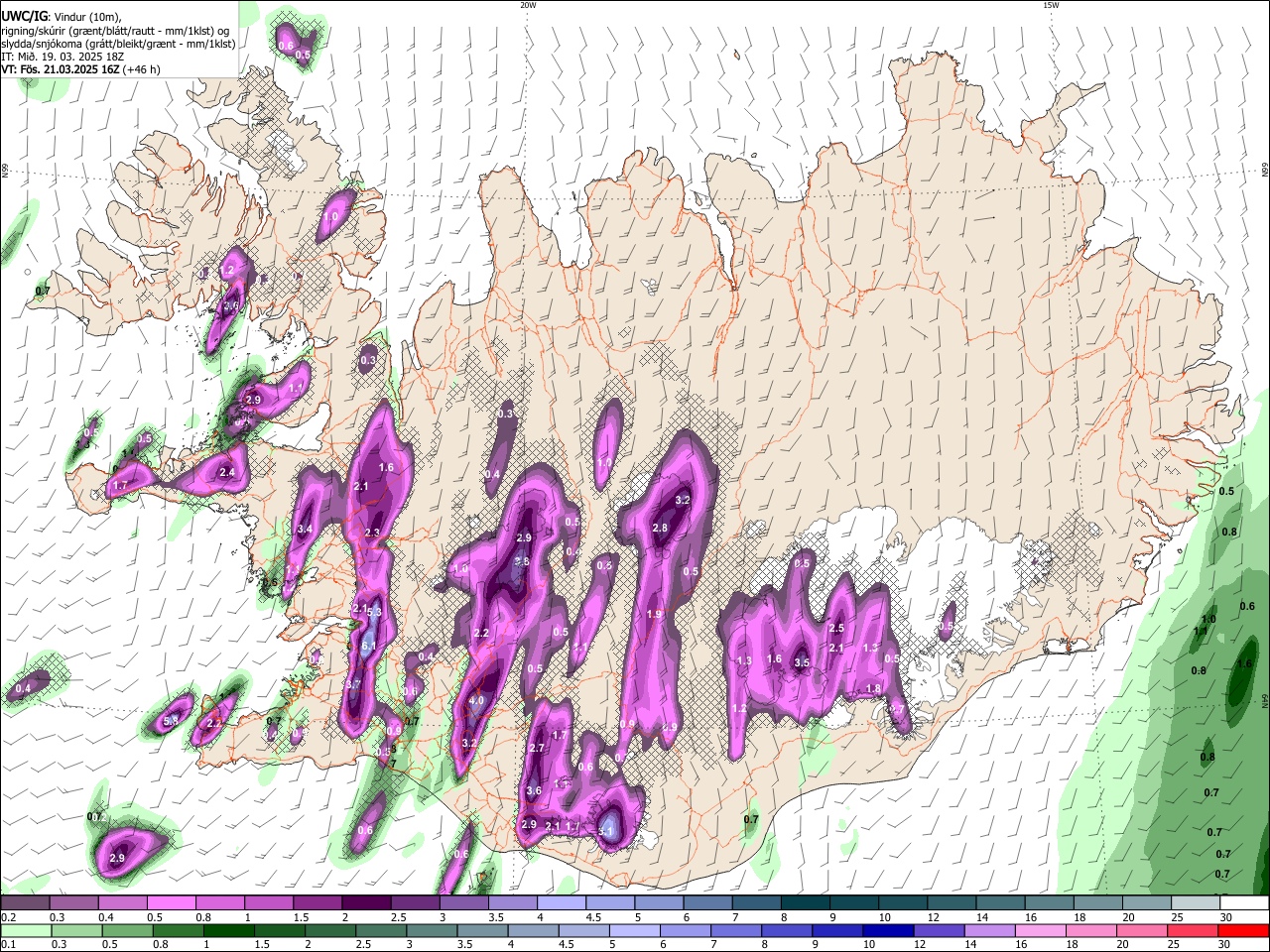
Task: Click the "3.6" precipitation value on the map
Action: click(534, 791)
